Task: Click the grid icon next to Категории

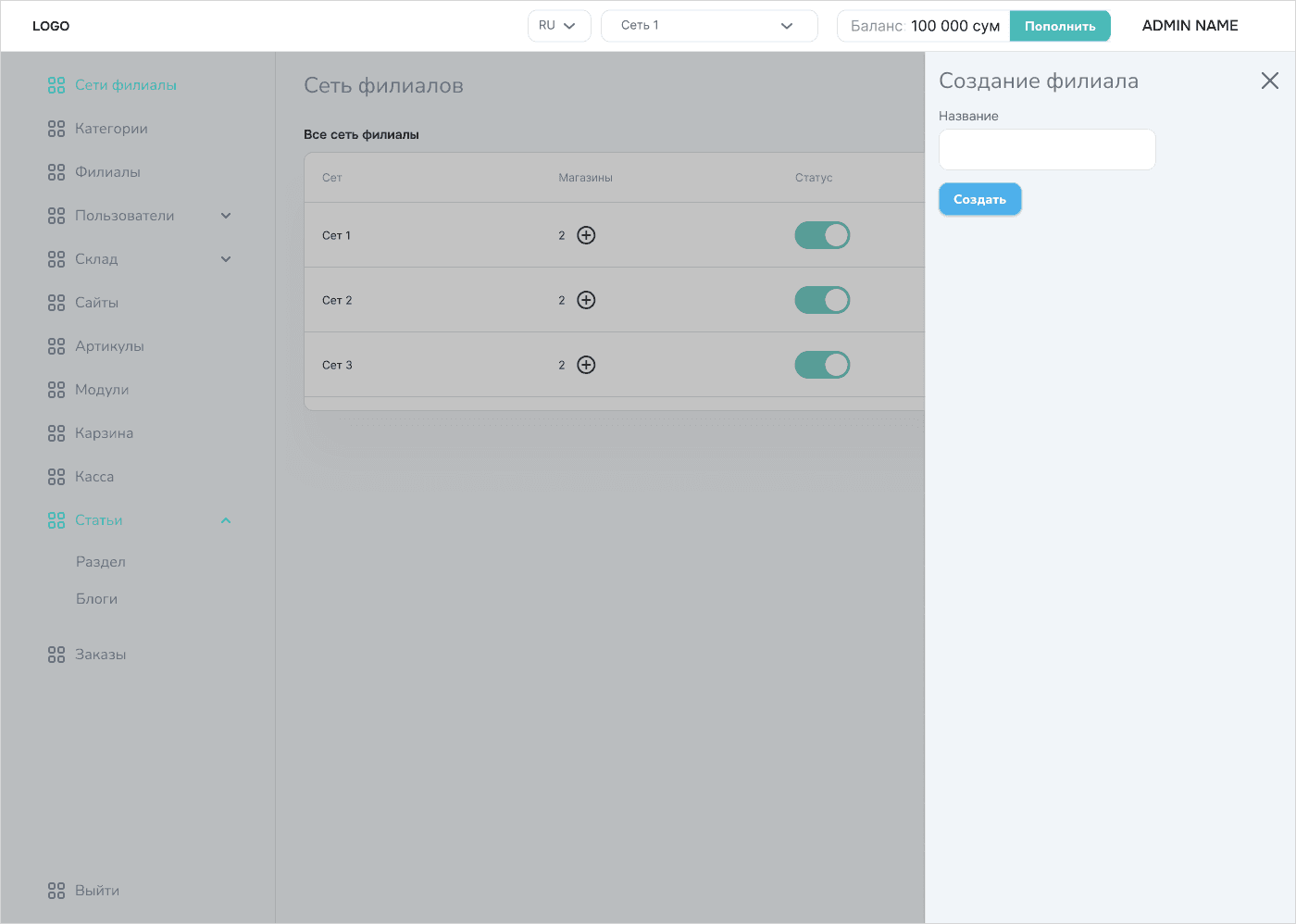Action: [x=56, y=129]
